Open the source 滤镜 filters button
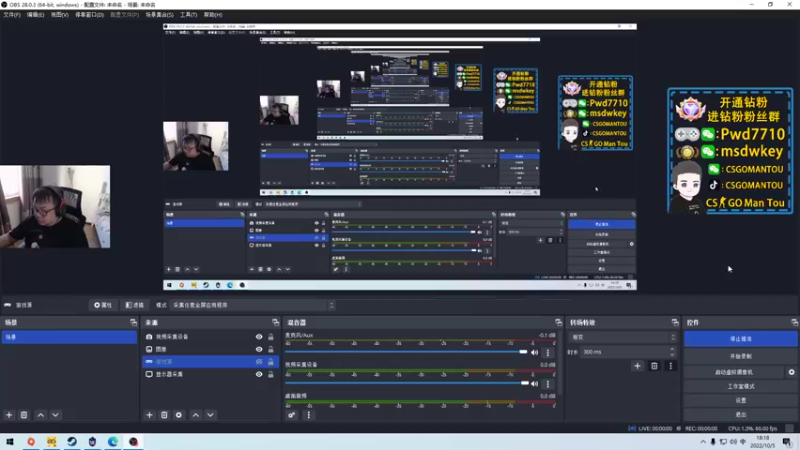This screenshot has height=450, width=800. tap(135, 305)
